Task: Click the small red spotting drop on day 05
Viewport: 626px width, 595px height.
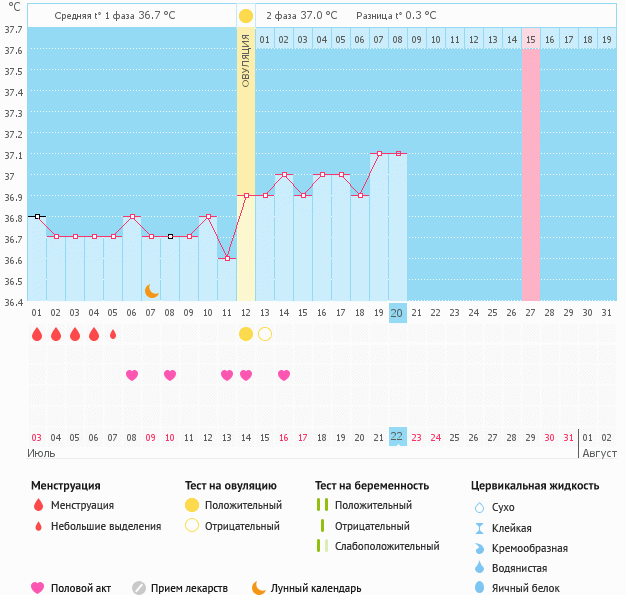Action: click(x=113, y=335)
